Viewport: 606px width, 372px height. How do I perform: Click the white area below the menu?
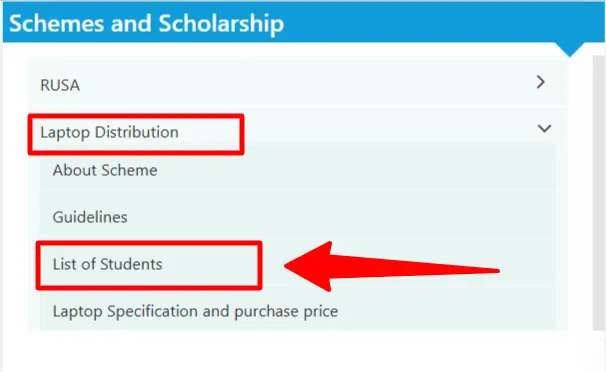[x=301, y=352]
